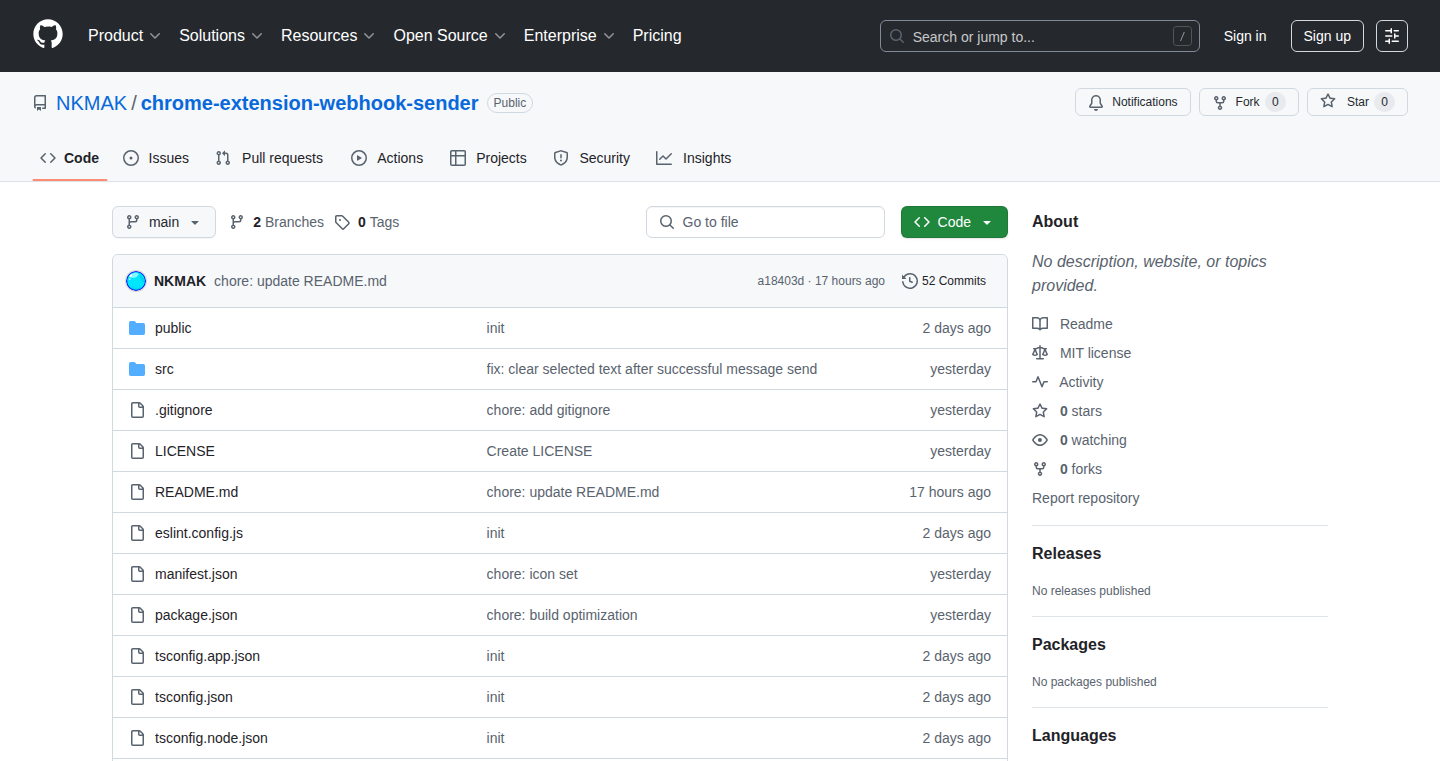Open the accessibility settings icon in header
1440x761 pixels.
tap(1391, 36)
